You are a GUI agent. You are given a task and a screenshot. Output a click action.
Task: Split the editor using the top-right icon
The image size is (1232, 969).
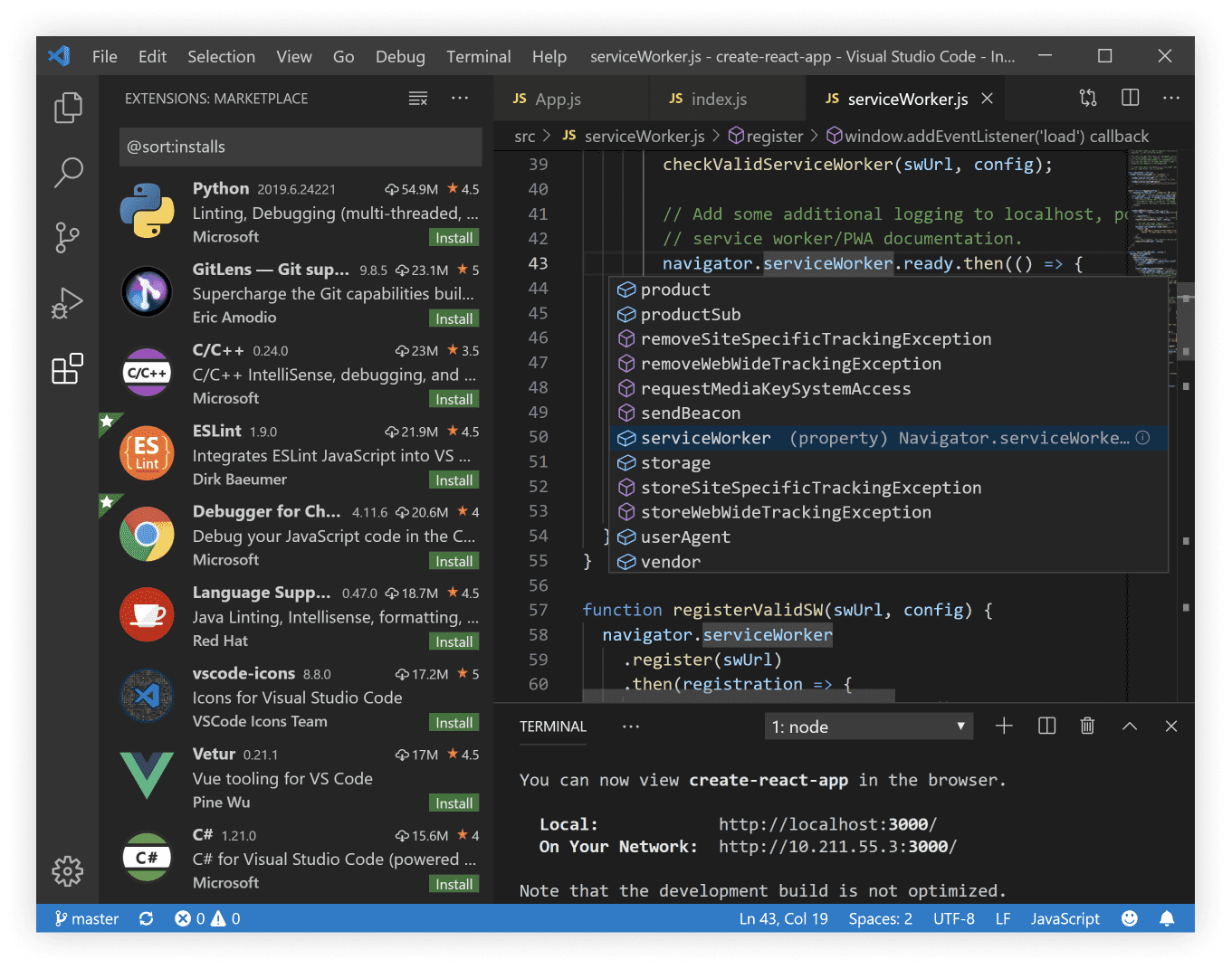pyautogui.click(x=1130, y=98)
